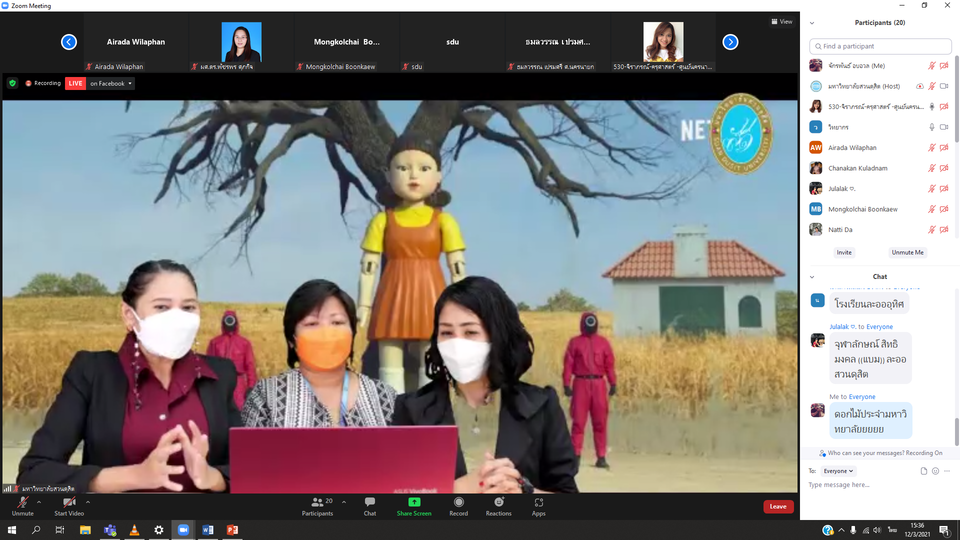Select Julalak participant row

879,189
